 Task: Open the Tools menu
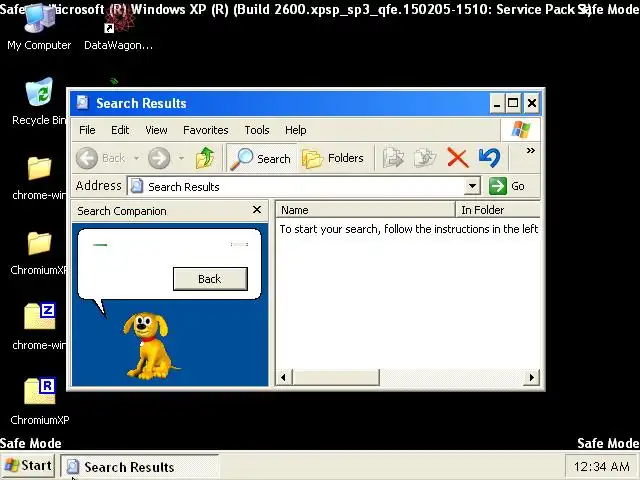pos(257,130)
